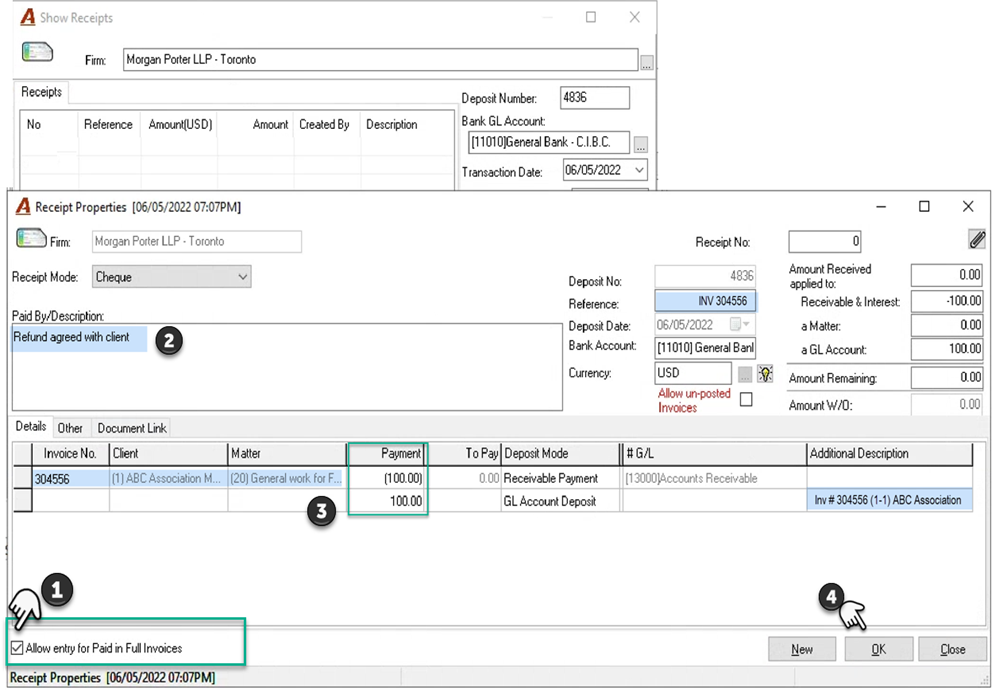The image size is (1003, 690).
Task: Click the Receipt Properties title bar app logo
Action: click(24, 207)
